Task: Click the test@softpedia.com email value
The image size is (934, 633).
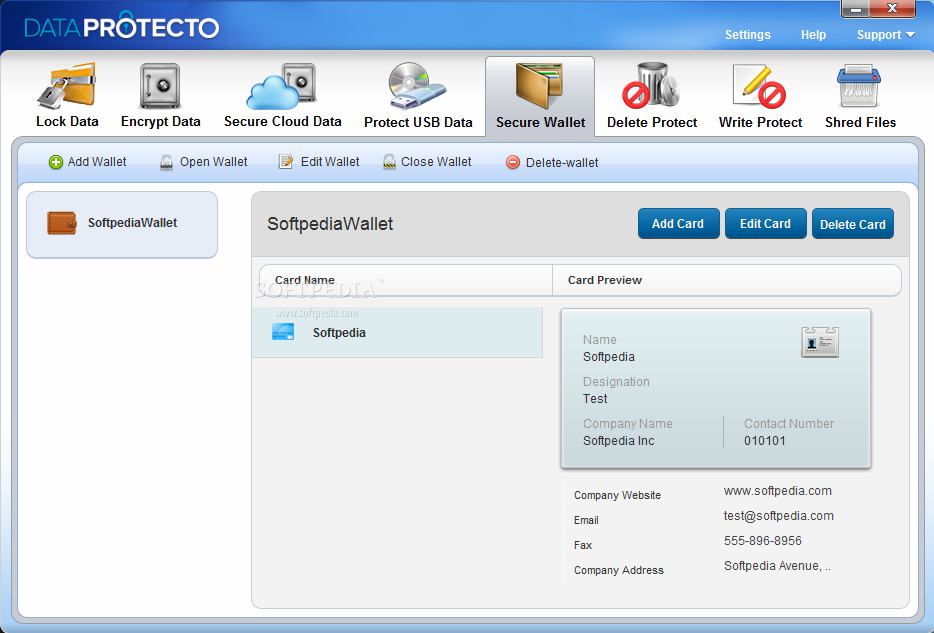Action: pyautogui.click(x=779, y=516)
